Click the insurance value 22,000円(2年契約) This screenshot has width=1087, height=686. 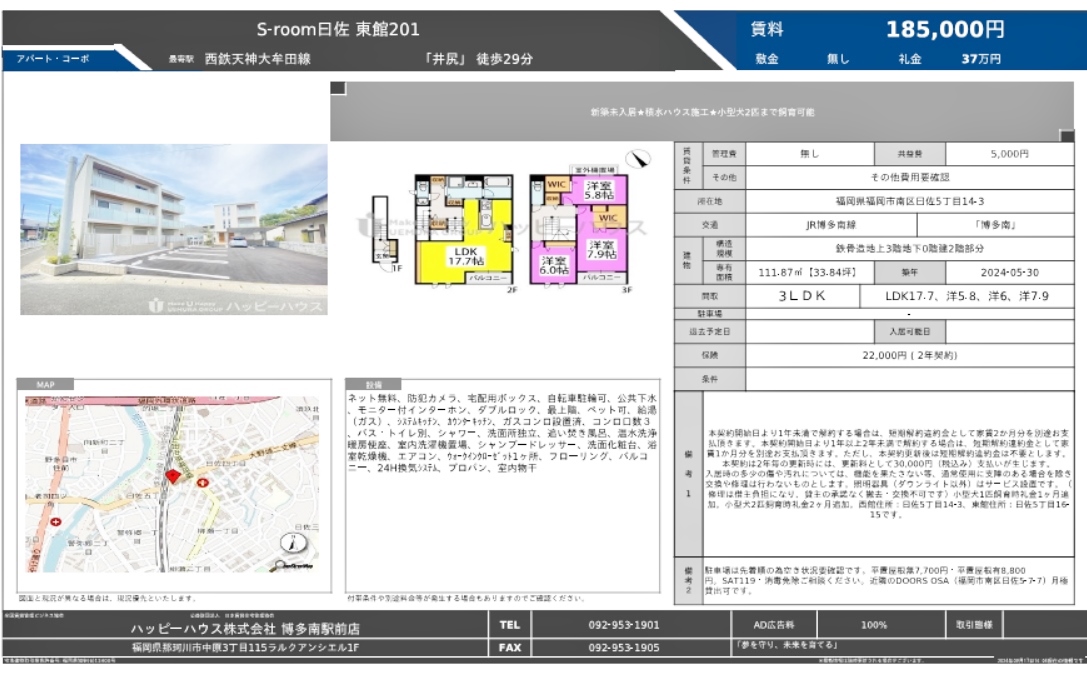[910, 355]
